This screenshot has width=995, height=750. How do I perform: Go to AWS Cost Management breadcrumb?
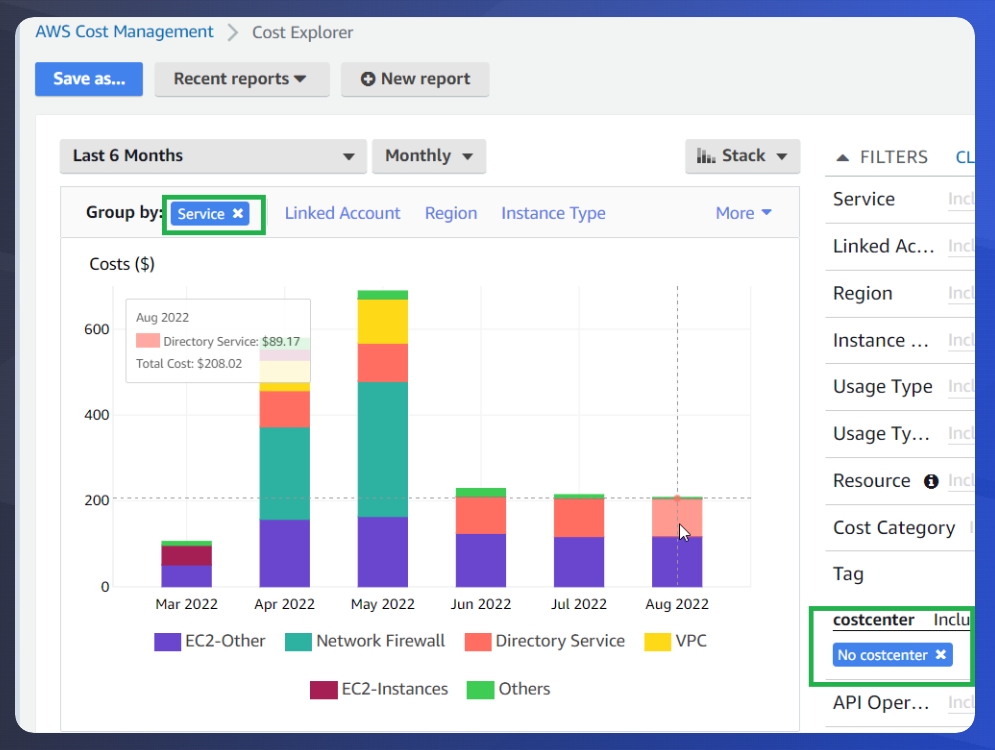[124, 32]
